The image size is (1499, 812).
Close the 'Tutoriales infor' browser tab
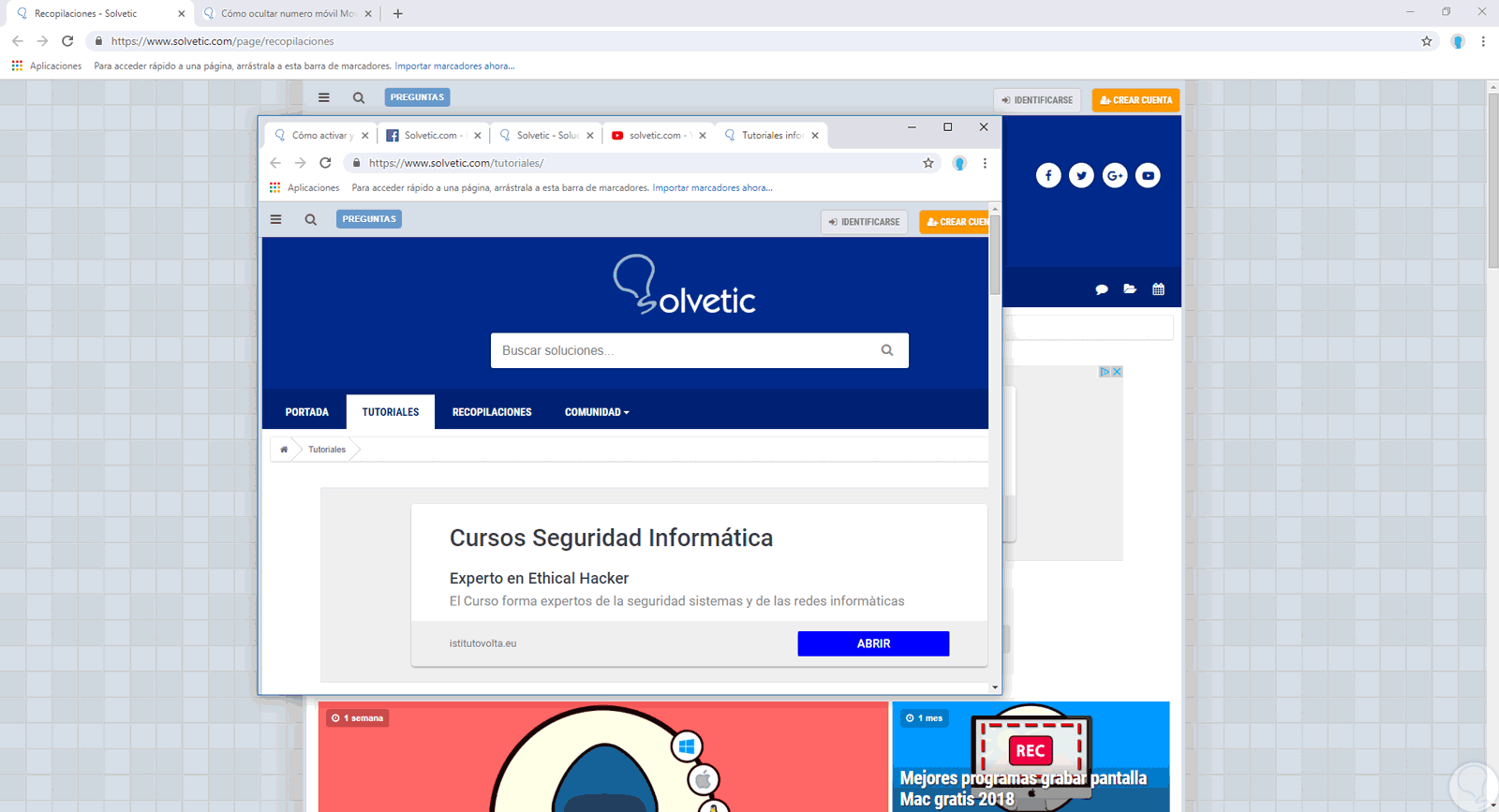click(815, 136)
